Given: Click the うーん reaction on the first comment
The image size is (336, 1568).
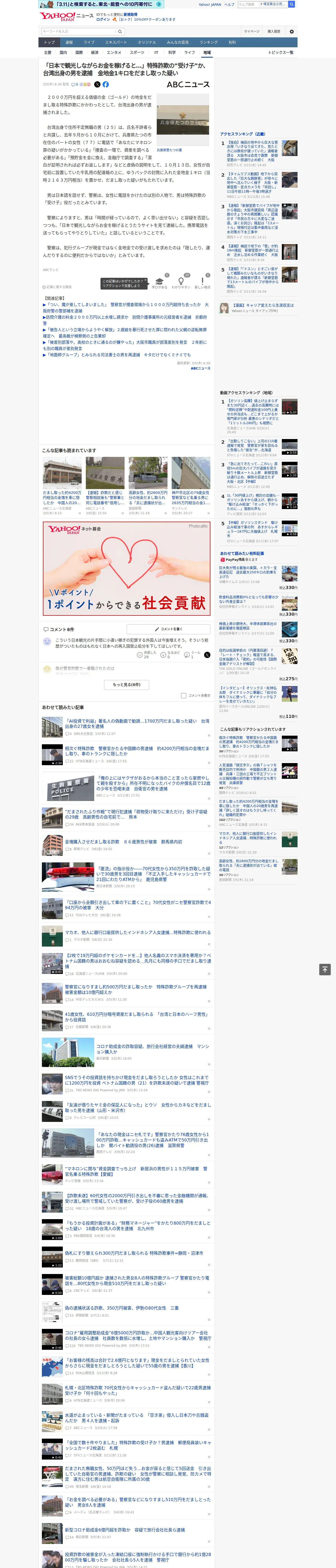Looking at the screenshot, I should 193,655.
